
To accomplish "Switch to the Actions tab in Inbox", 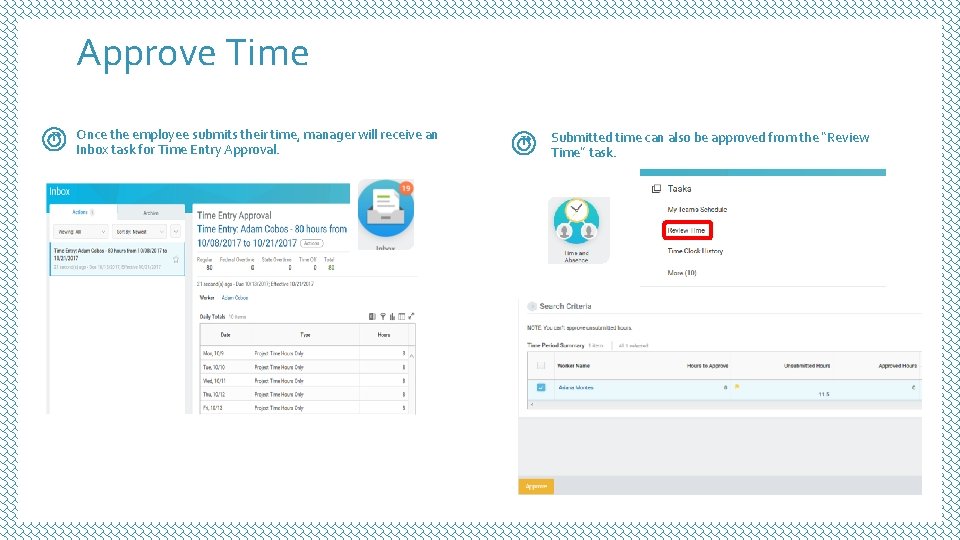I will tap(83, 212).
